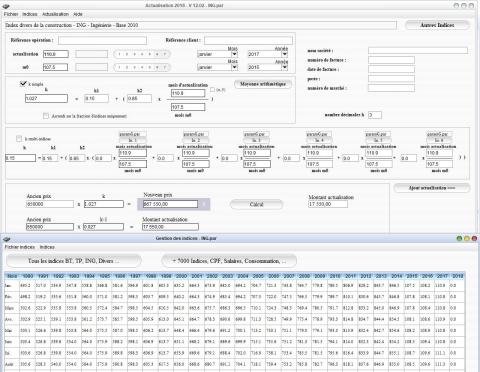The image size is (480, 372).
Task: Click the Ajout actualisation button
Action: (432, 188)
